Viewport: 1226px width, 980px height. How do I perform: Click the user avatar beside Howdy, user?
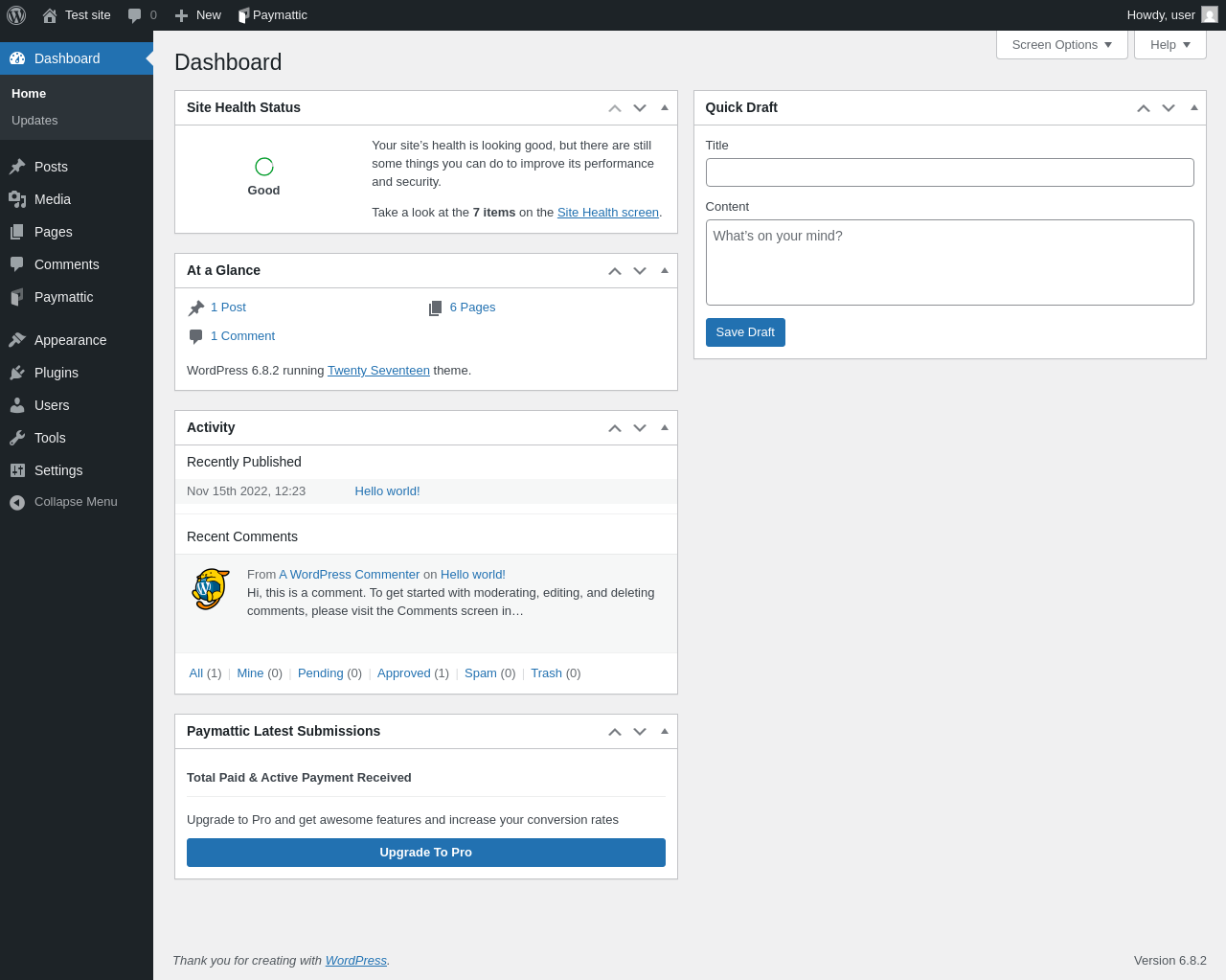1210,15
